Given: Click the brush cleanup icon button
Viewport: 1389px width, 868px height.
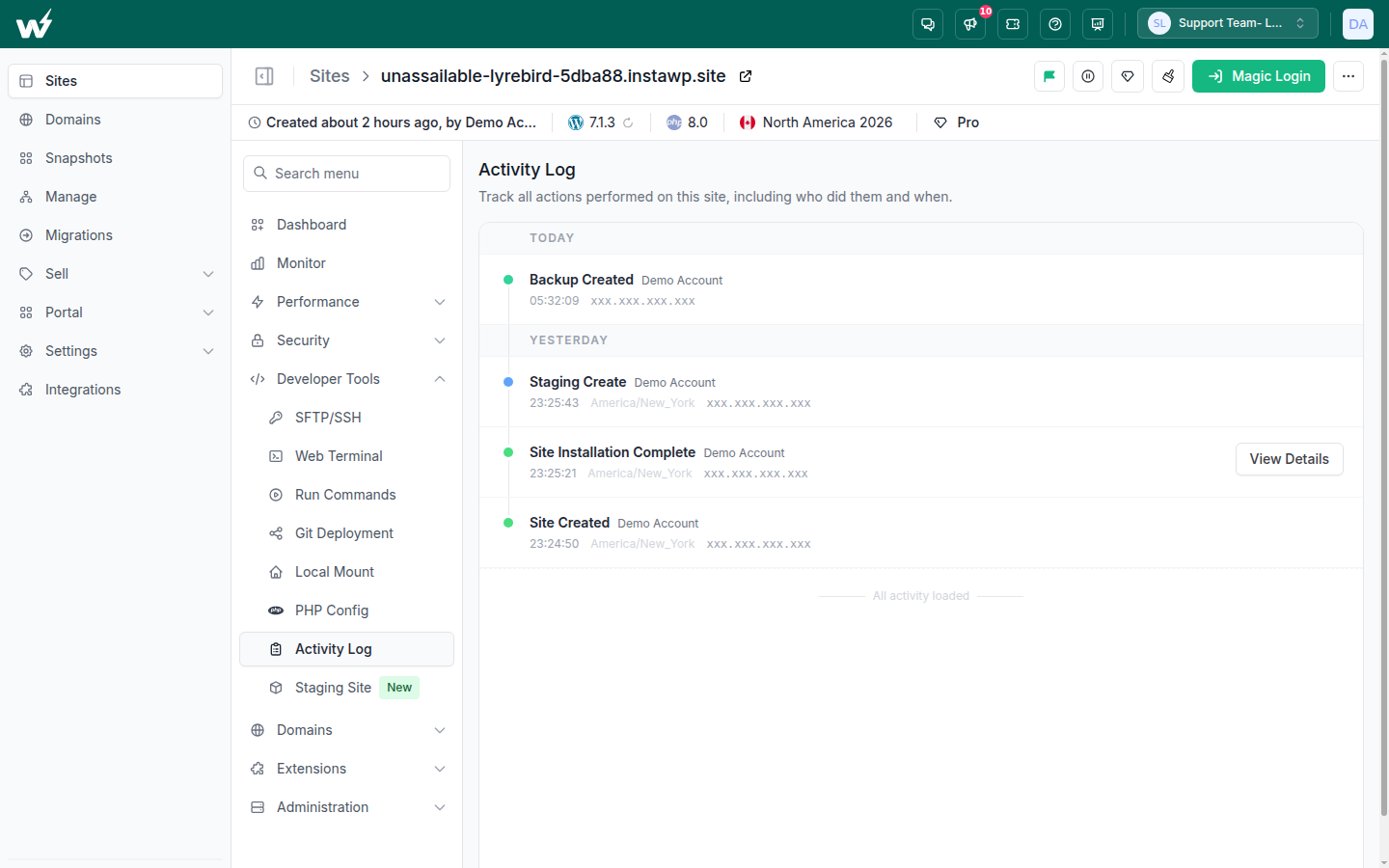Looking at the screenshot, I should tap(1168, 76).
